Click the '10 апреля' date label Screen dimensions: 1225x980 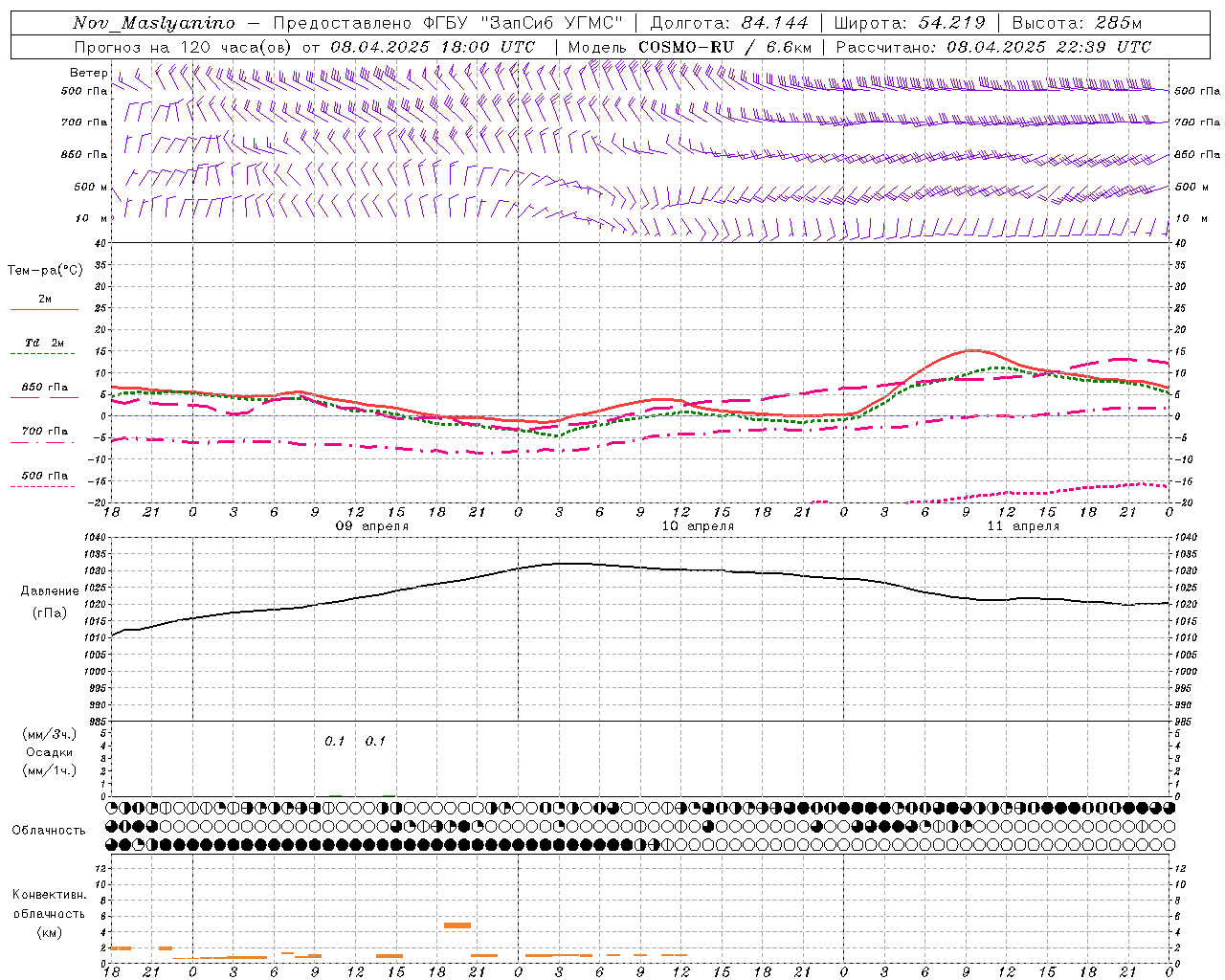698,526
